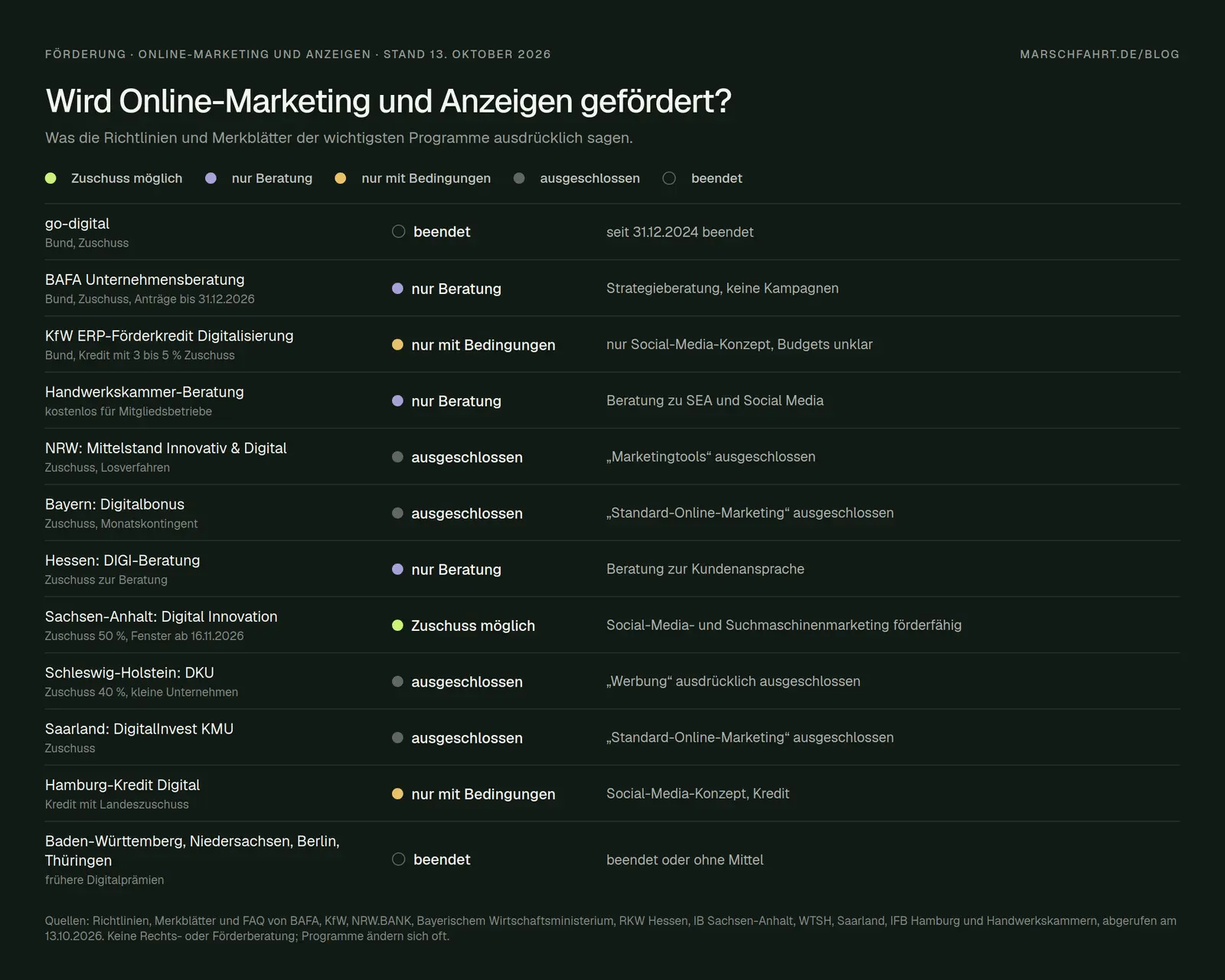This screenshot has height=980, width=1225.
Task: Click 'Social-Media- und Suchmaschinenmarketing förderfähig' note
Action: (784, 625)
